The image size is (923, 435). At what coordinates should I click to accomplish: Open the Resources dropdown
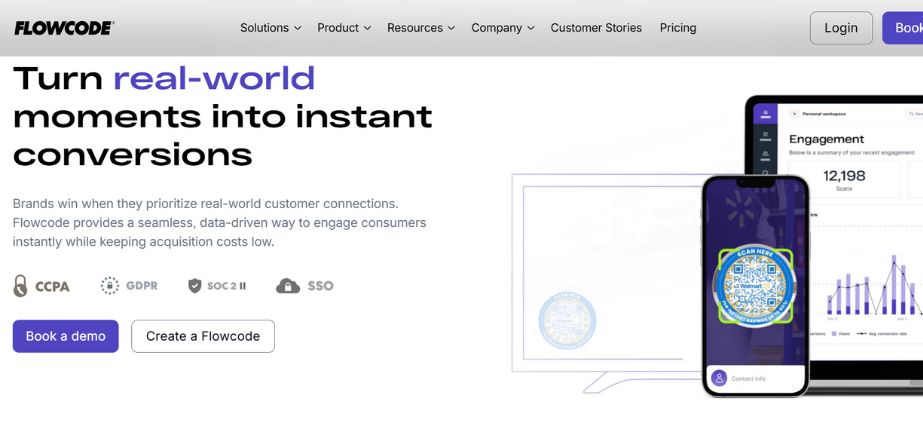pos(421,28)
